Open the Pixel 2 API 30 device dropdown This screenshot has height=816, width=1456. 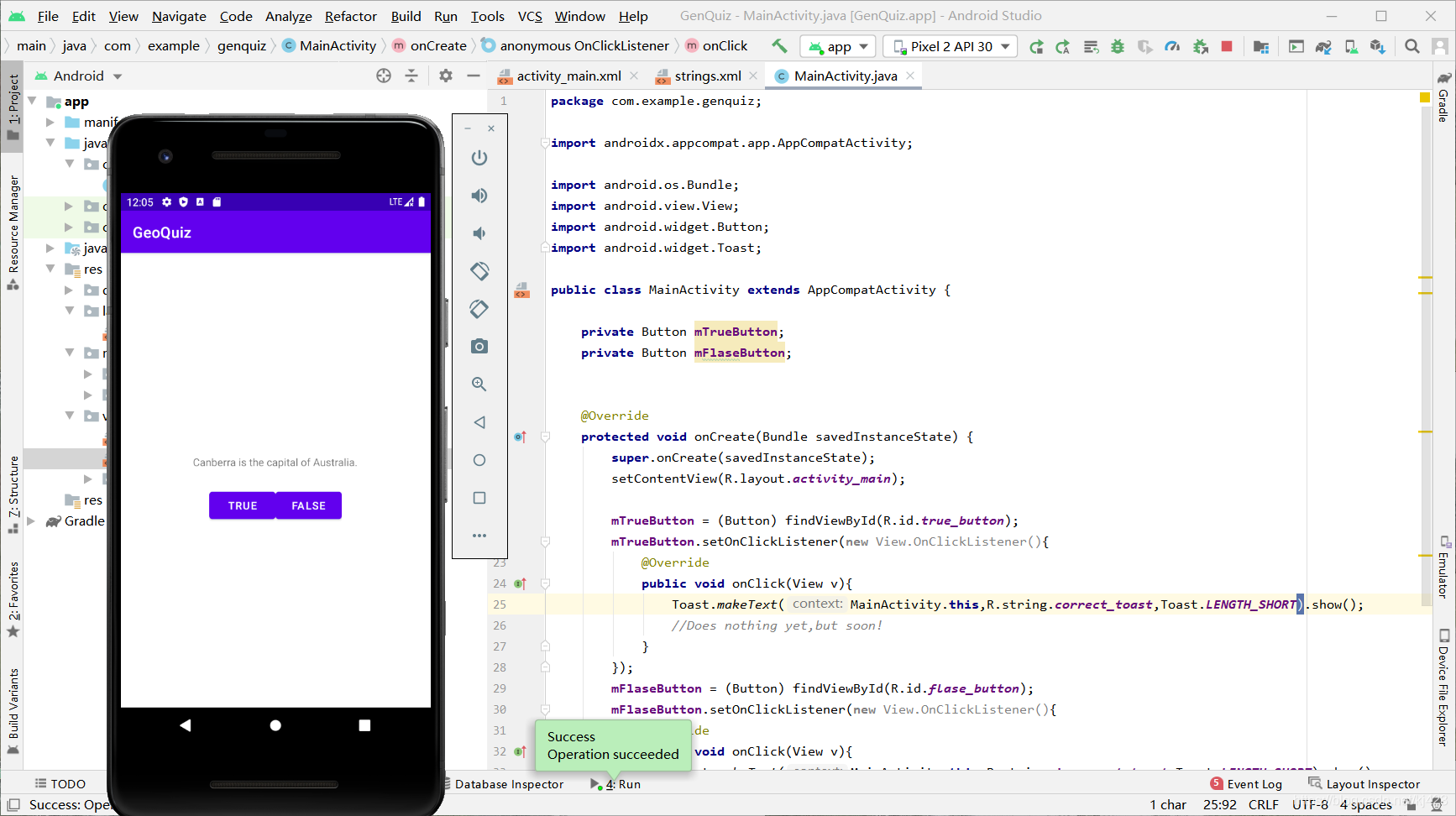pyautogui.click(x=951, y=46)
